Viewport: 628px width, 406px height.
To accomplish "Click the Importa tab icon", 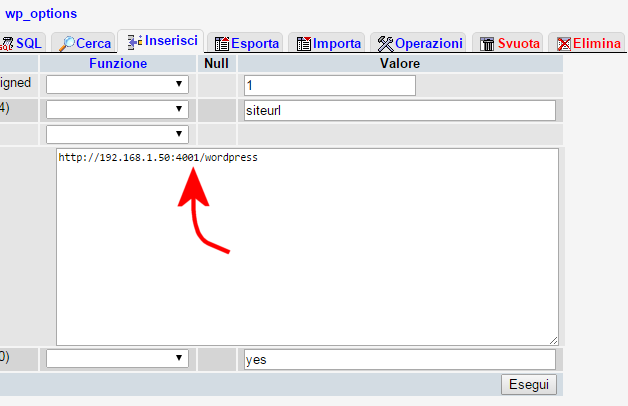I will point(304,44).
